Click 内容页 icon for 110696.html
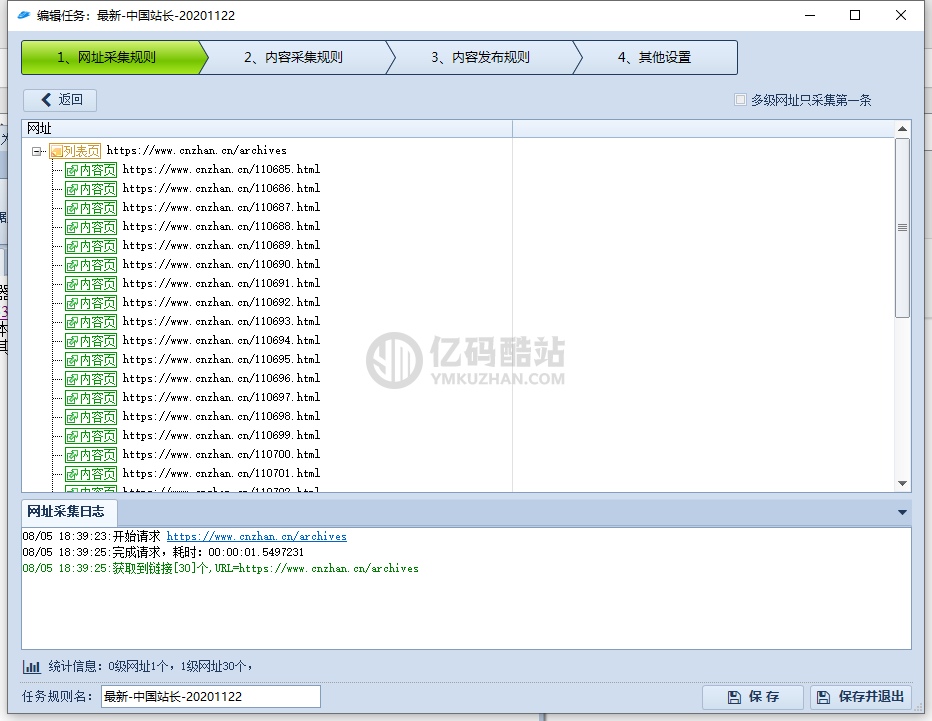Viewport: 932px width, 721px height. [x=91, y=379]
